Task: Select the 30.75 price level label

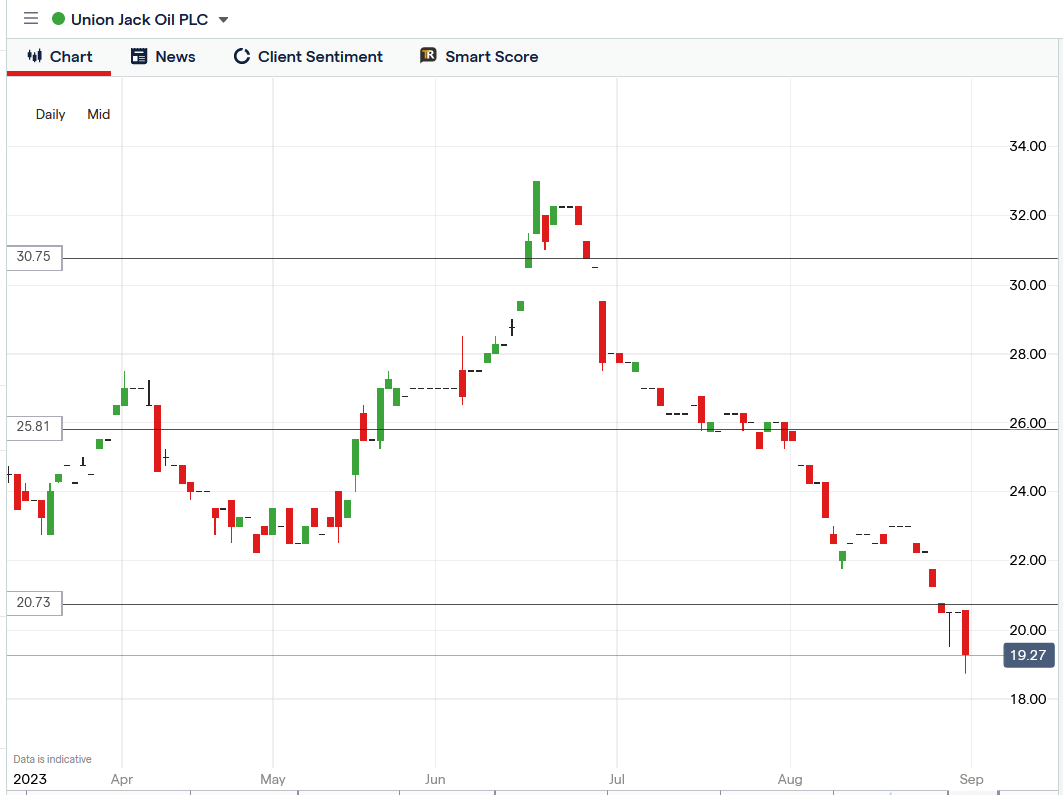Action: pyautogui.click(x=34, y=257)
